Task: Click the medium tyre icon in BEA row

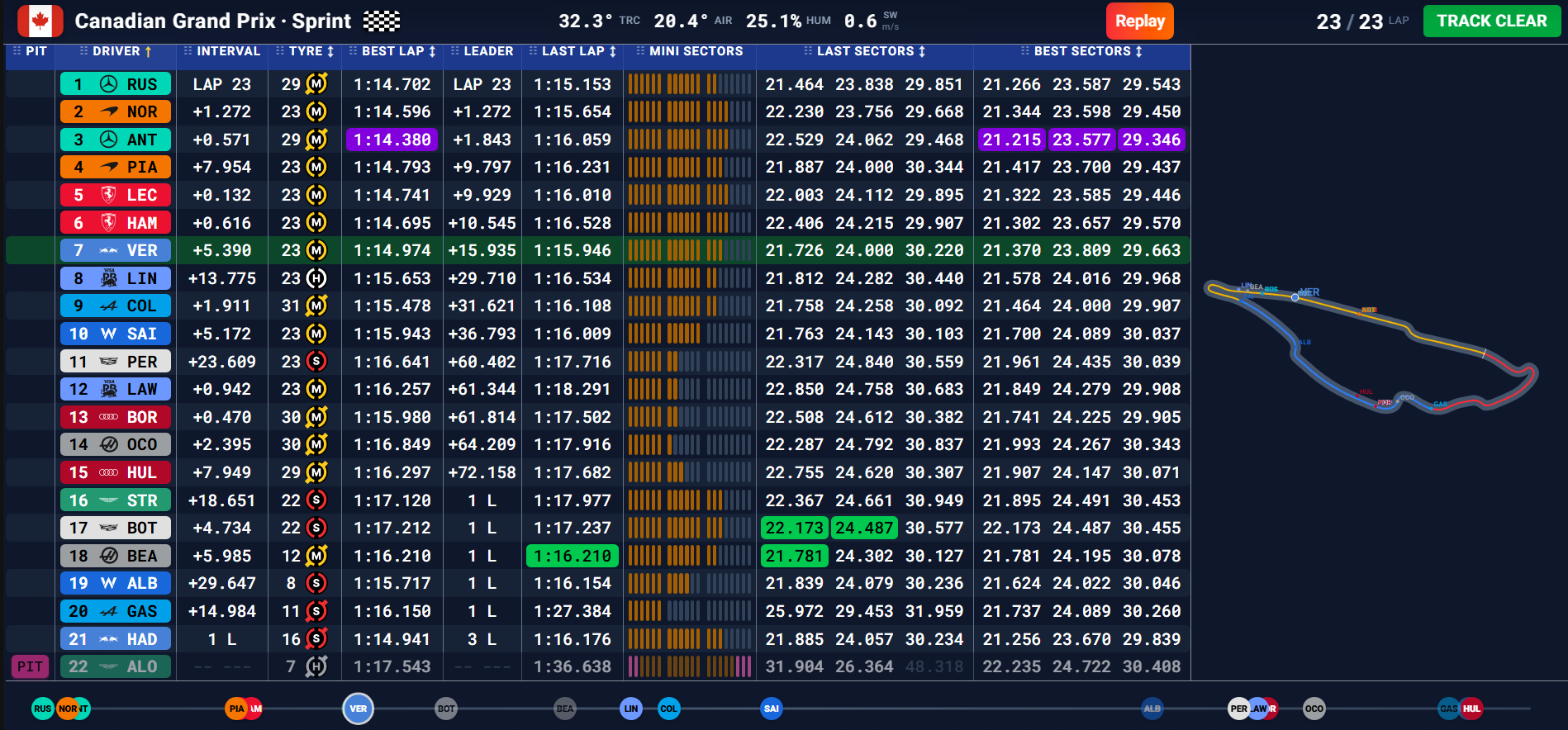Action: tap(316, 556)
